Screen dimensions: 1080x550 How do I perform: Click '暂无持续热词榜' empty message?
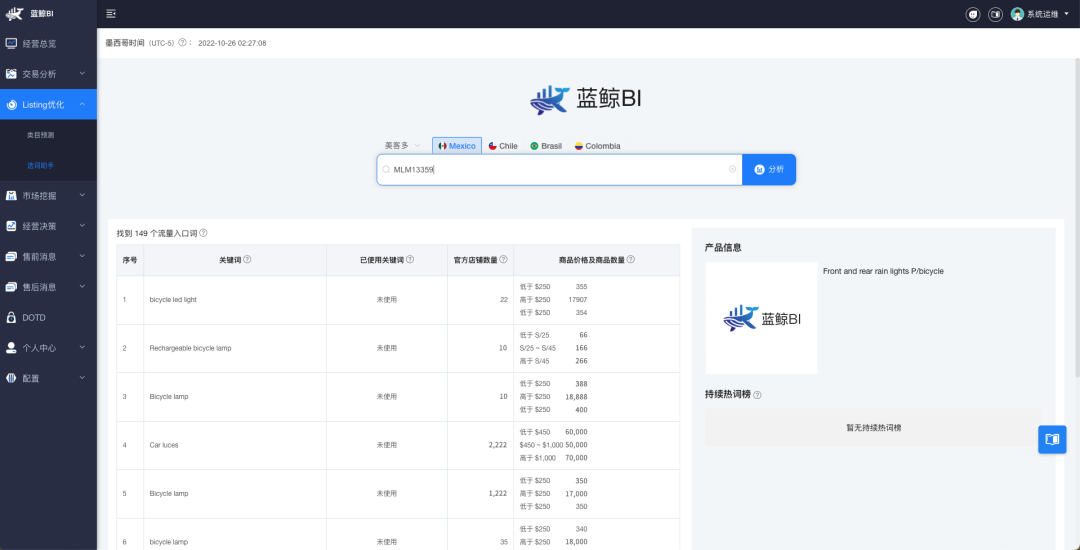pyautogui.click(x=873, y=427)
